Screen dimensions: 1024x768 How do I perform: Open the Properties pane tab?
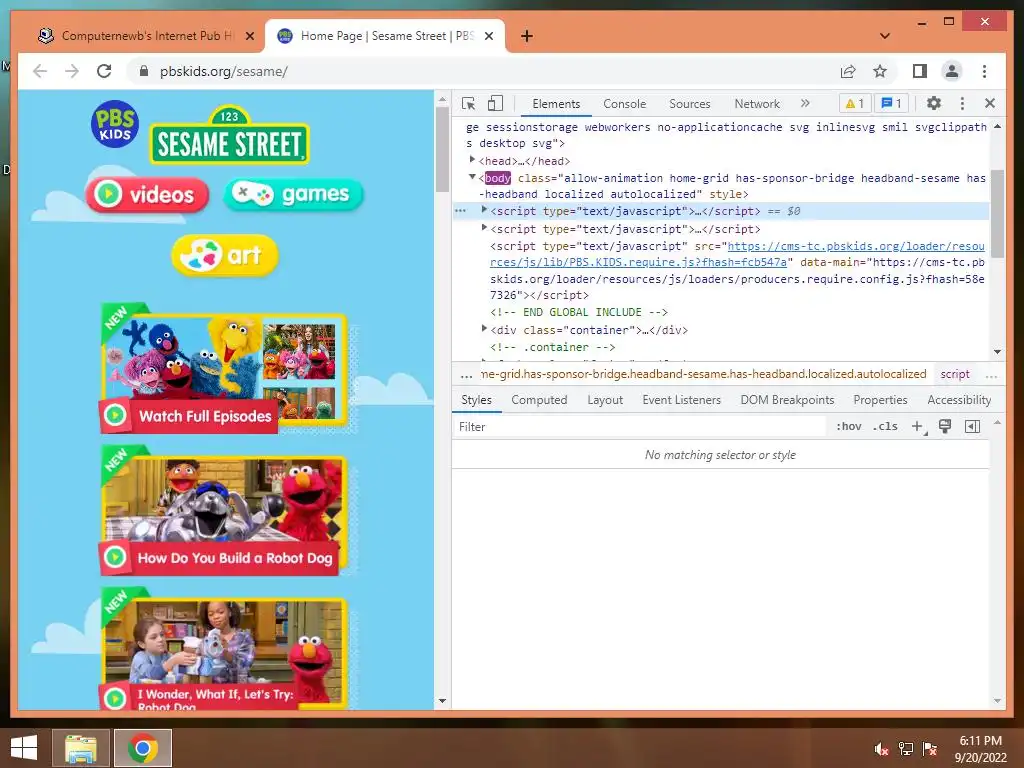pyautogui.click(x=880, y=400)
